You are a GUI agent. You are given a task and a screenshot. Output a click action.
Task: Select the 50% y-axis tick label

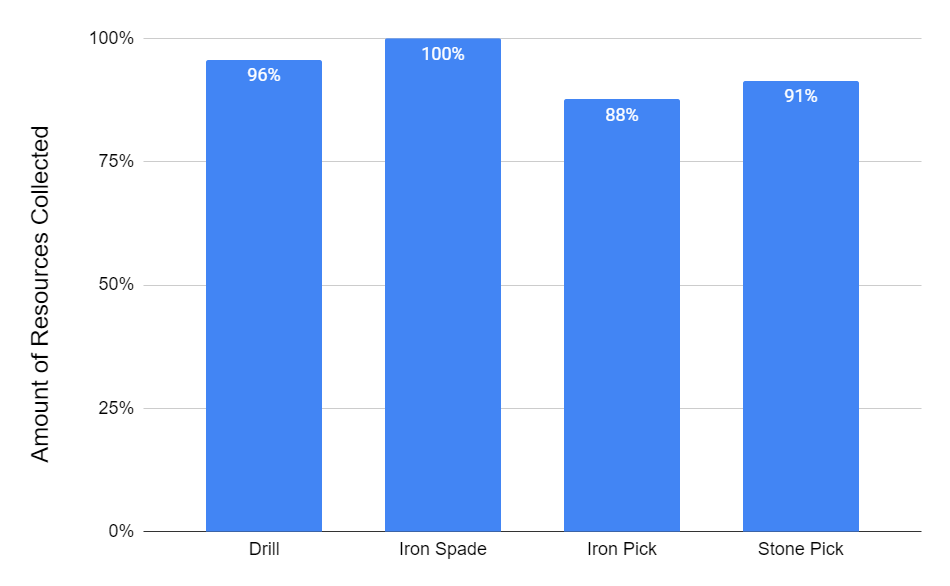[117, 285]
